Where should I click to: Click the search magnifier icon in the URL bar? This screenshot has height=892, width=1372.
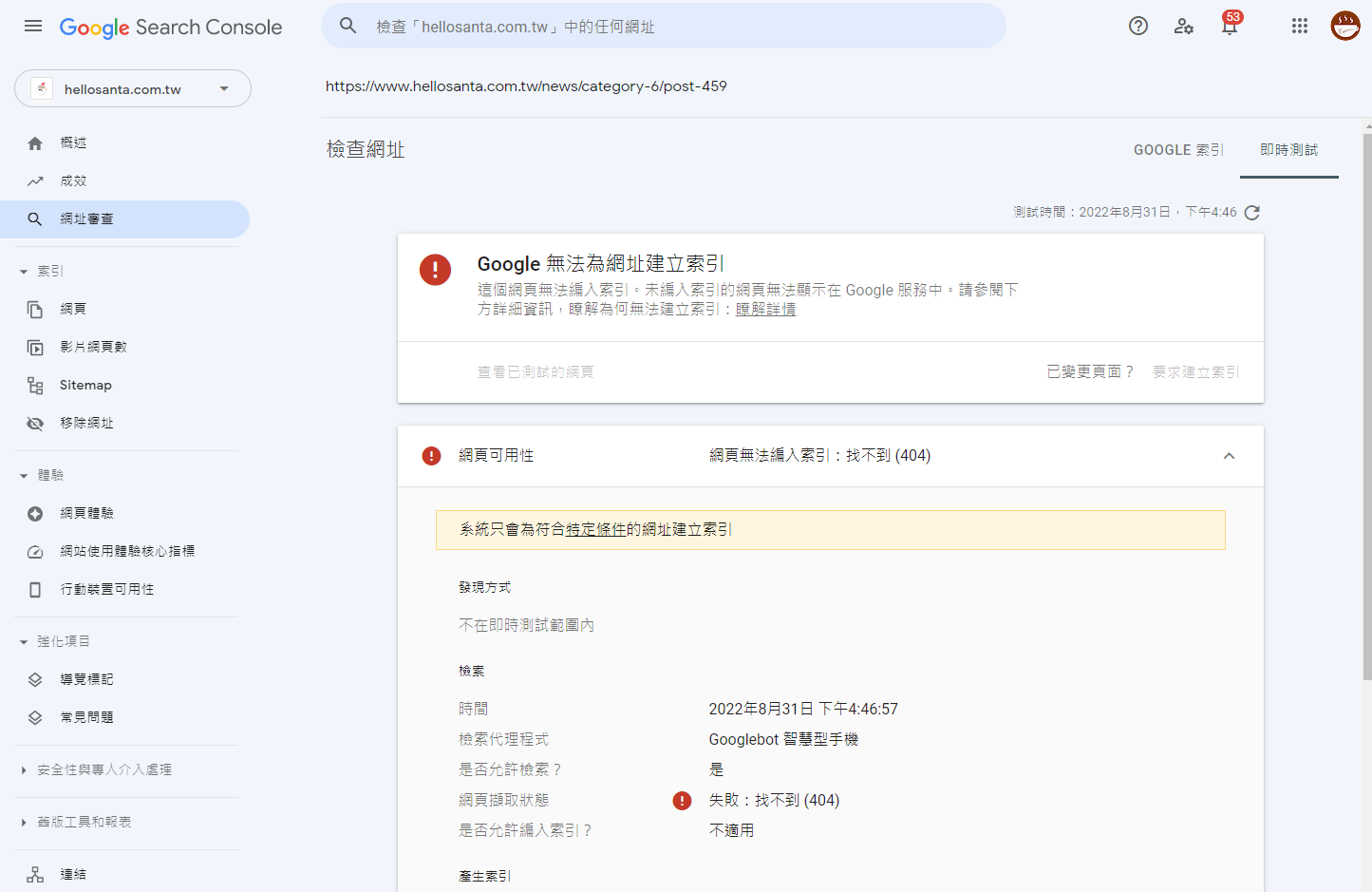(348, 26)
